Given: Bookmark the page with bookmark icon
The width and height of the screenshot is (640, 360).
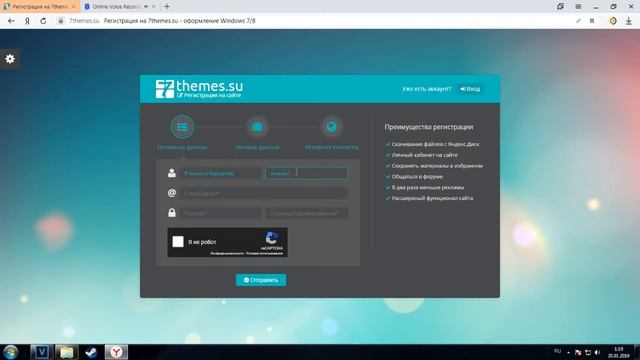Looking at the screenshot, I should (592, 21).
